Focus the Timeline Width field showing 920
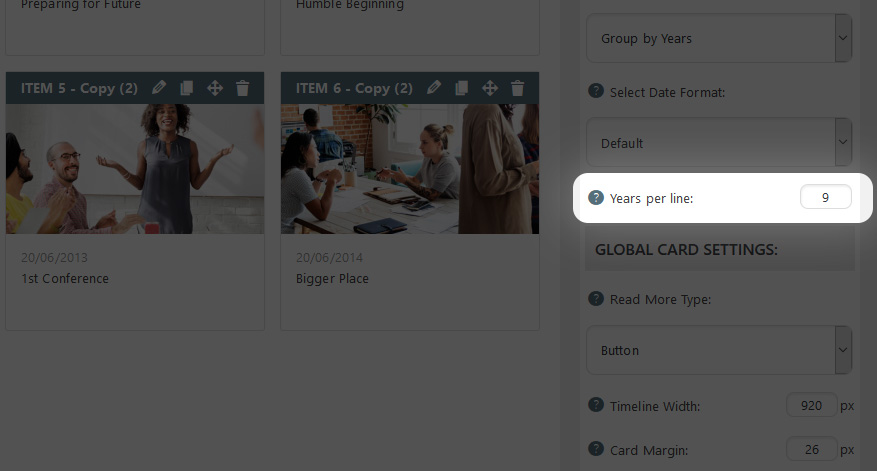Viewport: 877px width, 471px height. click(812, 405)
